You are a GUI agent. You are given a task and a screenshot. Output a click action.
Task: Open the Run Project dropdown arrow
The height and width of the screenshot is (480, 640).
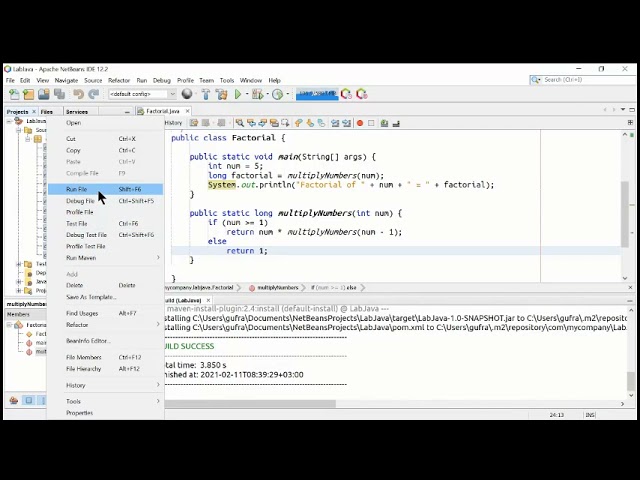(x=247, y=94)
